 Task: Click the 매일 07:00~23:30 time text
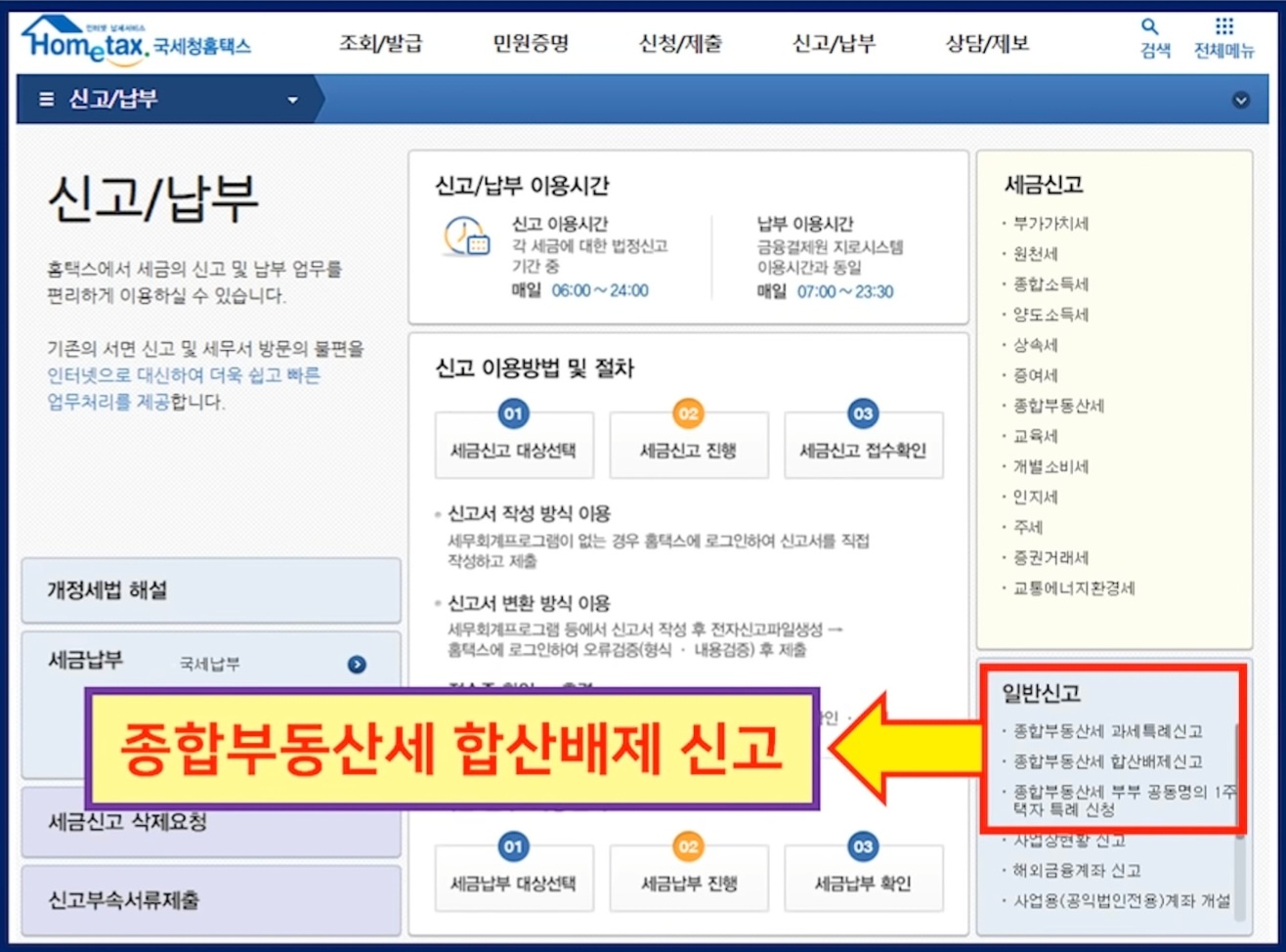tap(825, 291)
